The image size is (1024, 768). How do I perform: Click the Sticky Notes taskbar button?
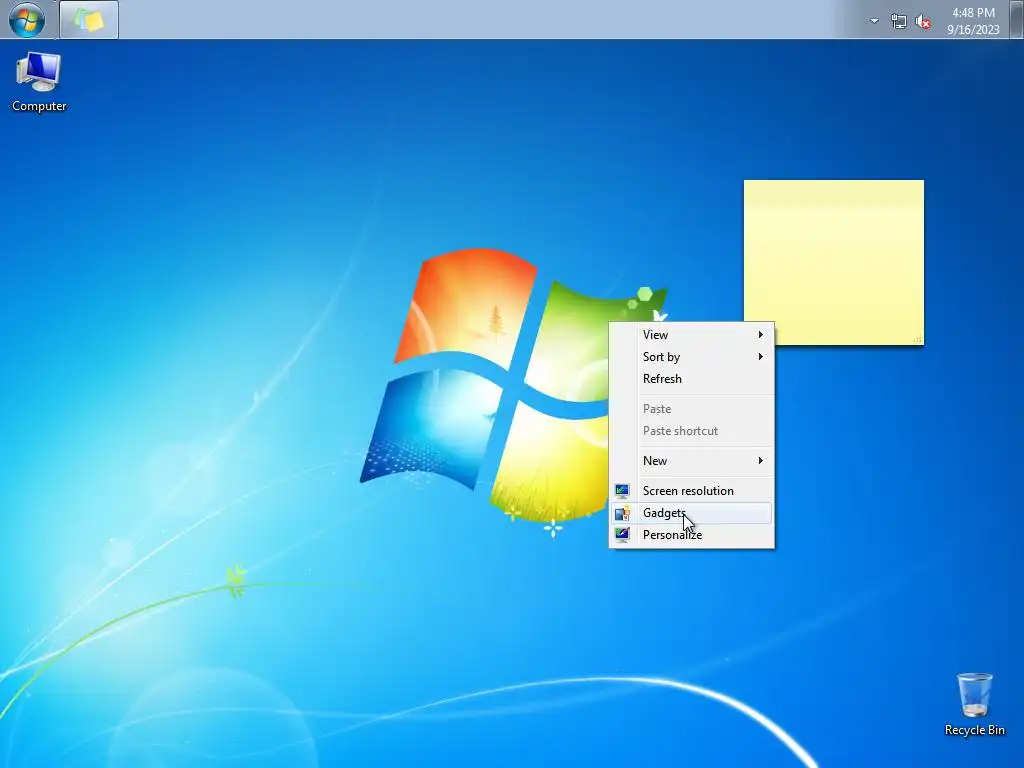[x=89, y=20]
